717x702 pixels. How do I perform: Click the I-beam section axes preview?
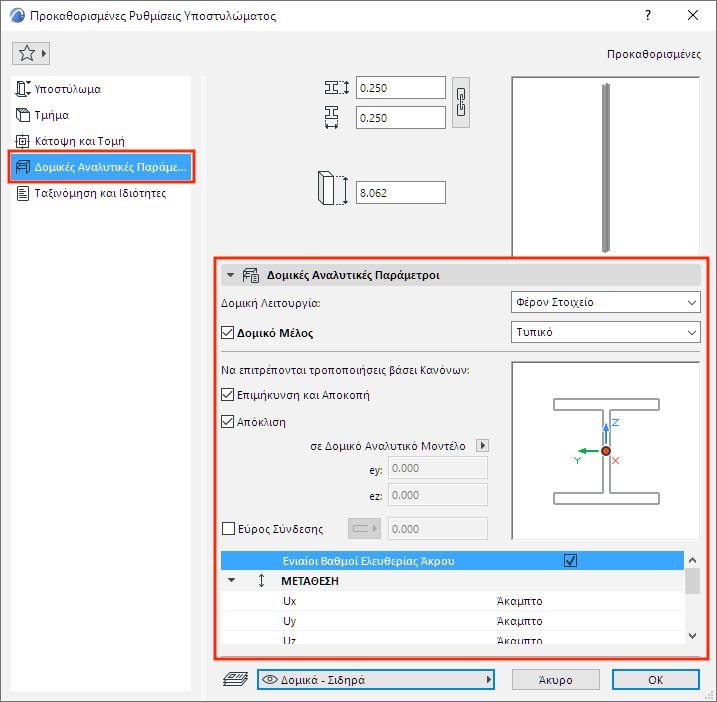605,451
